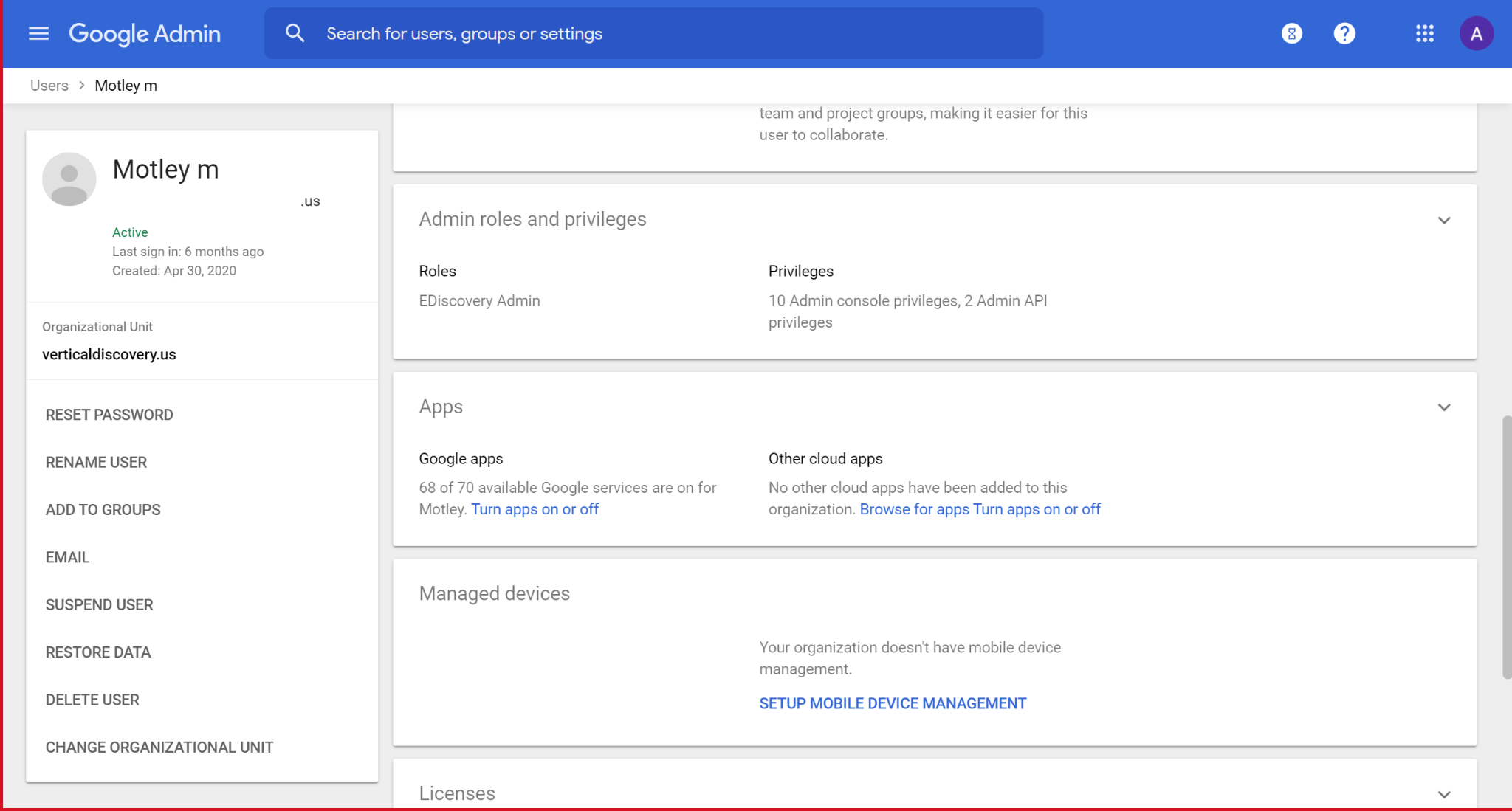Focus the users, groups or settings search field
The height and width of the screenshot is (811, 1512).
tap(653, 33)
